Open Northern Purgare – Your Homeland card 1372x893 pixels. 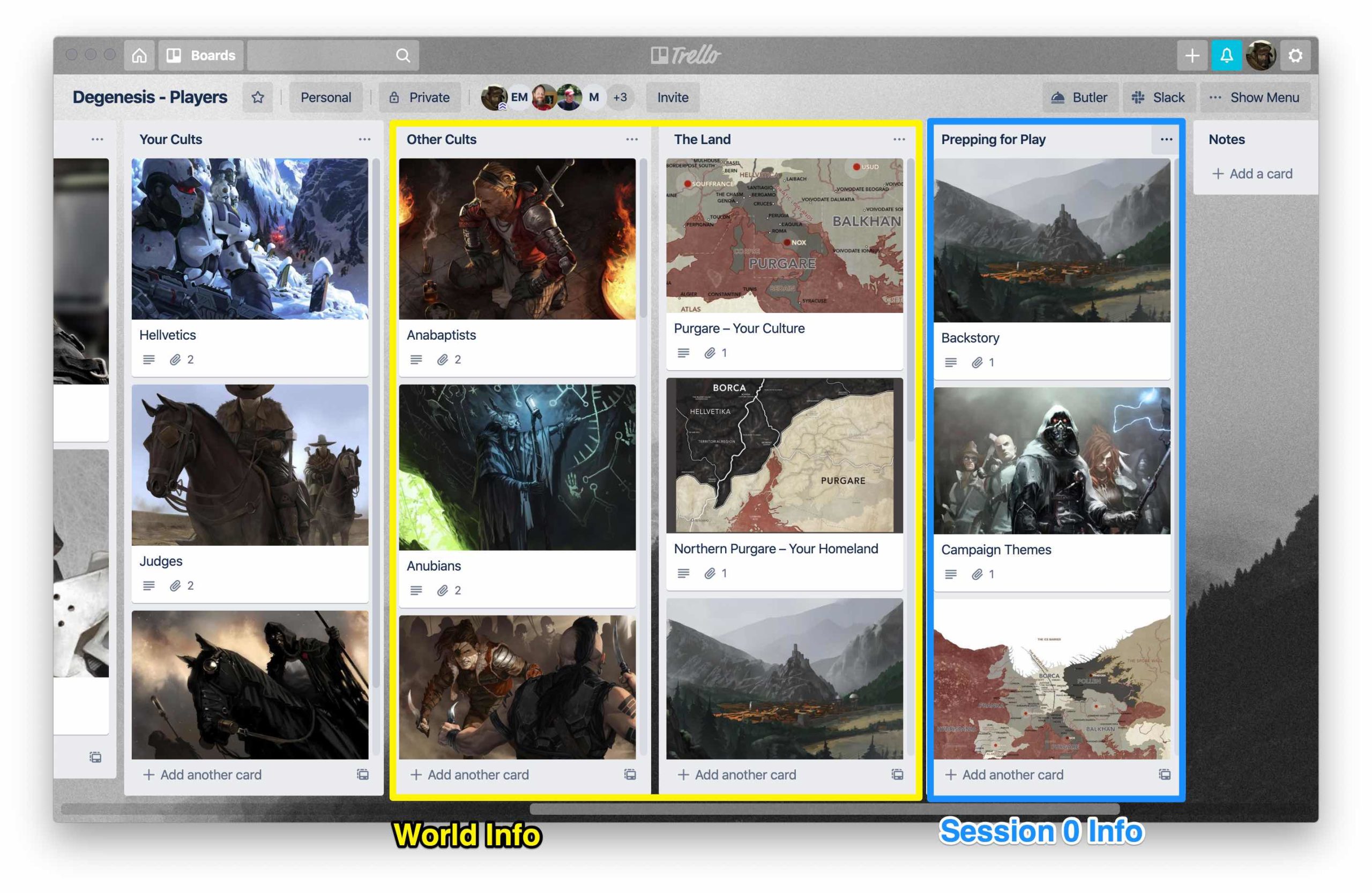(x=785, y=484)
